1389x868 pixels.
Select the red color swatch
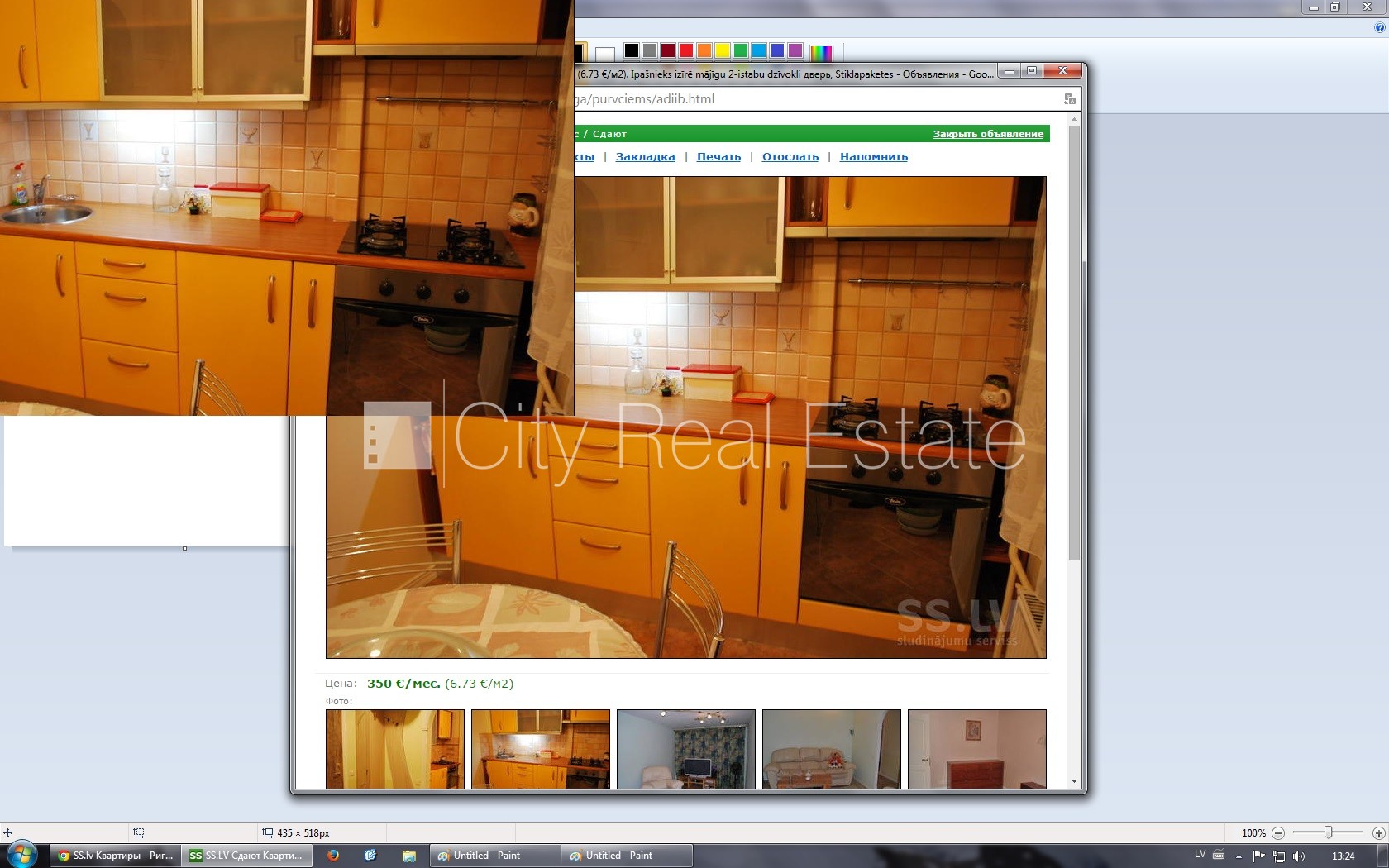685,51
